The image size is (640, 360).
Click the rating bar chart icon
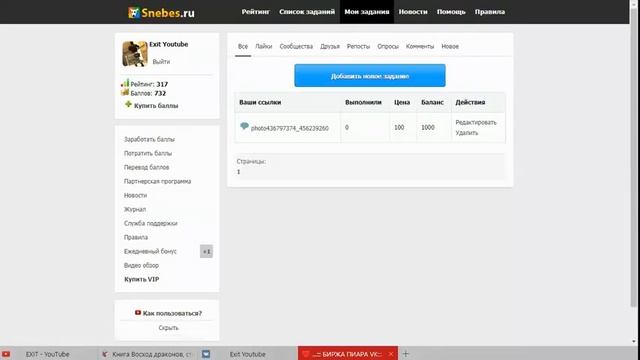click(125, 83)
